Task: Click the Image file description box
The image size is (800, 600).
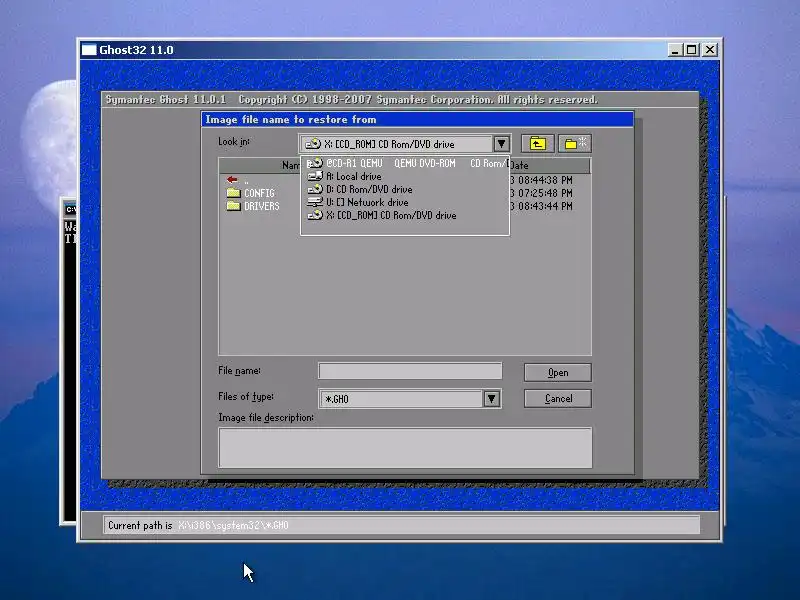Action: (405, 447)
